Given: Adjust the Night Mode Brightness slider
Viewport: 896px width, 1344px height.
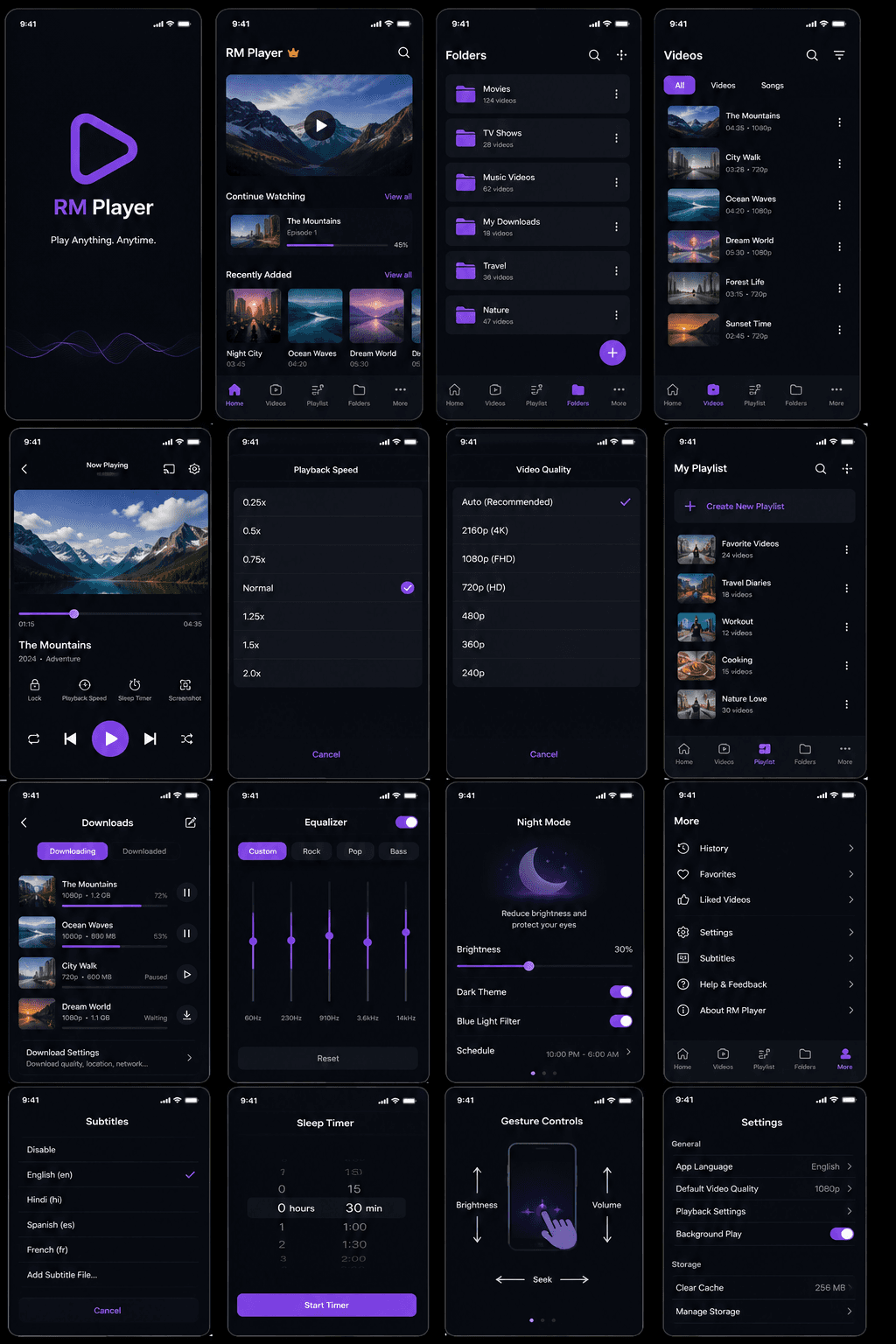Looking at the screenshot, I should click(x=528, y=966).
